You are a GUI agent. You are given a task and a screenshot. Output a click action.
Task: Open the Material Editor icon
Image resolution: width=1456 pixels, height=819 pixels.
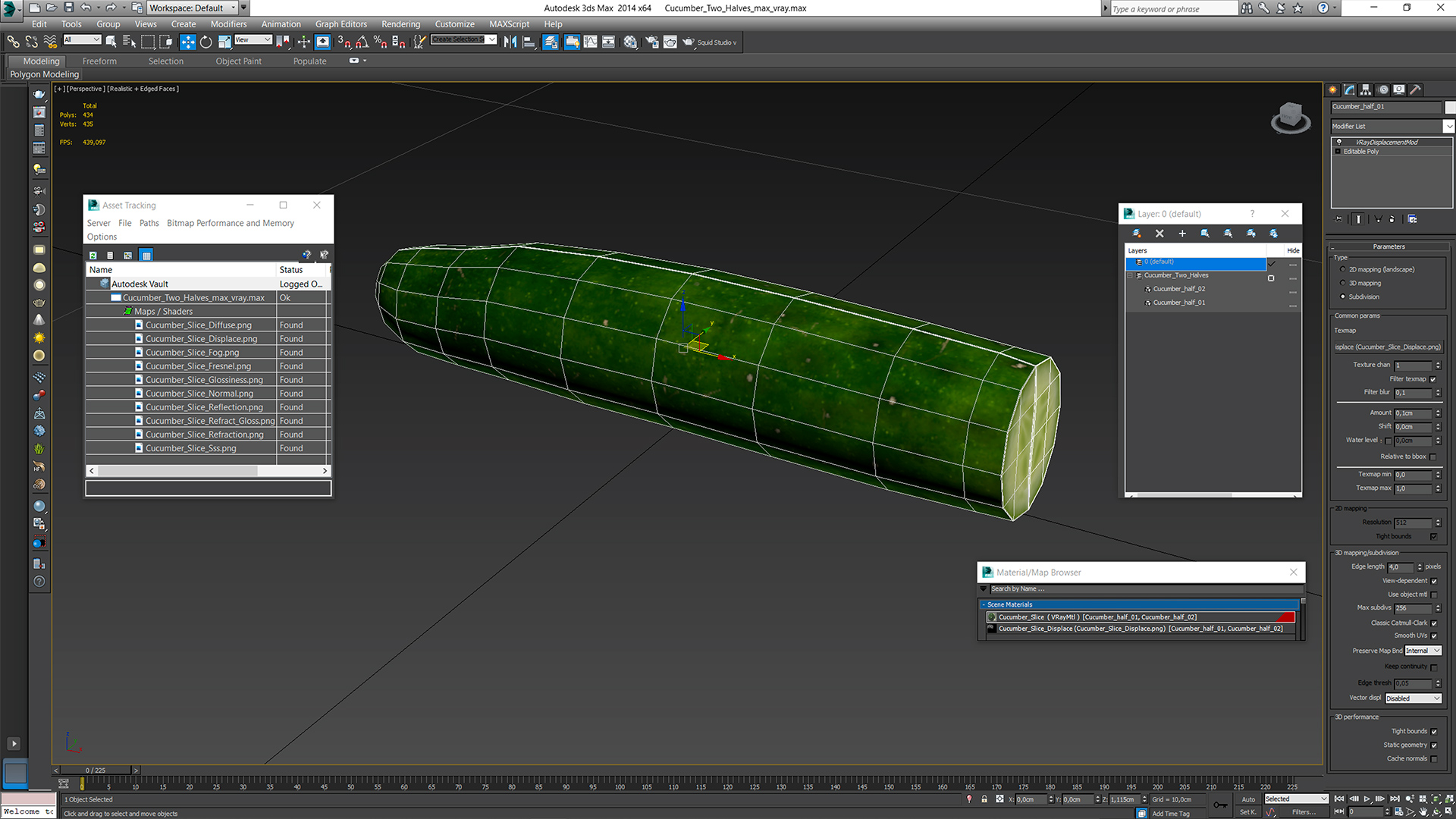(x=630, y=42)
